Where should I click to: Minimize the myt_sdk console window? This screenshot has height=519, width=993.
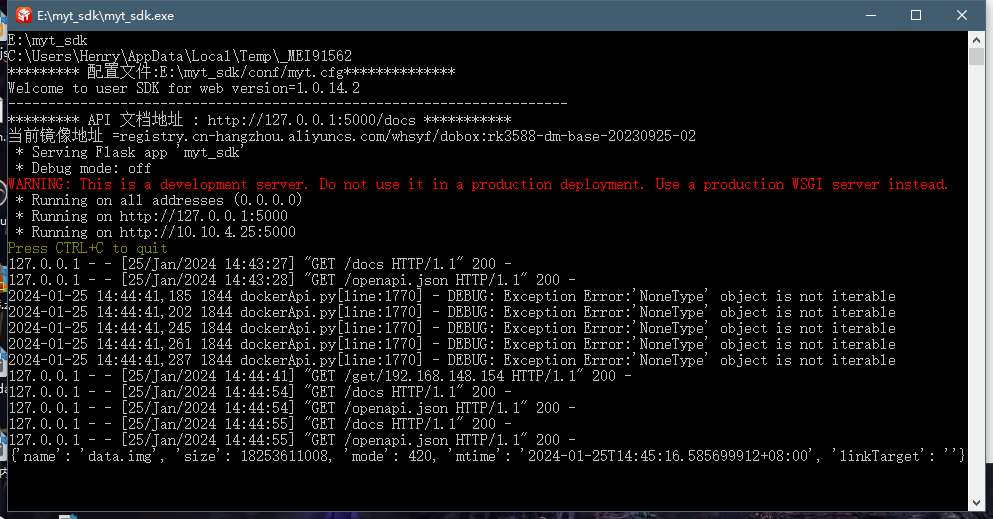(869, 16)
